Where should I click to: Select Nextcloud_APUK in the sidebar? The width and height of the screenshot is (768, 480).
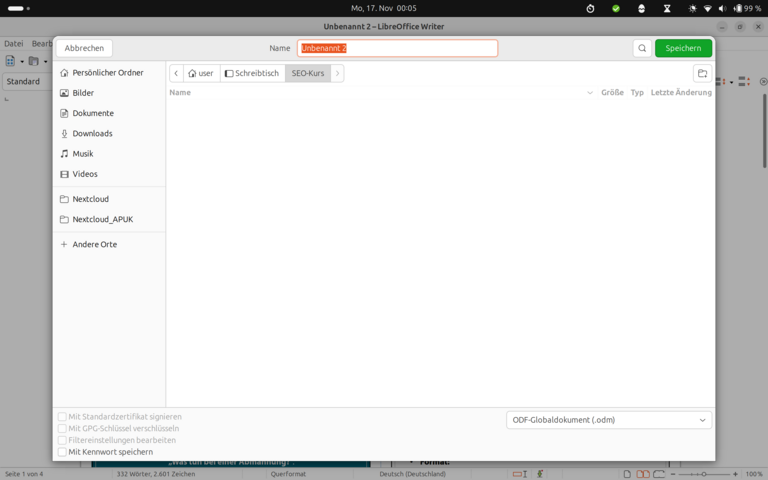point(102,219)
